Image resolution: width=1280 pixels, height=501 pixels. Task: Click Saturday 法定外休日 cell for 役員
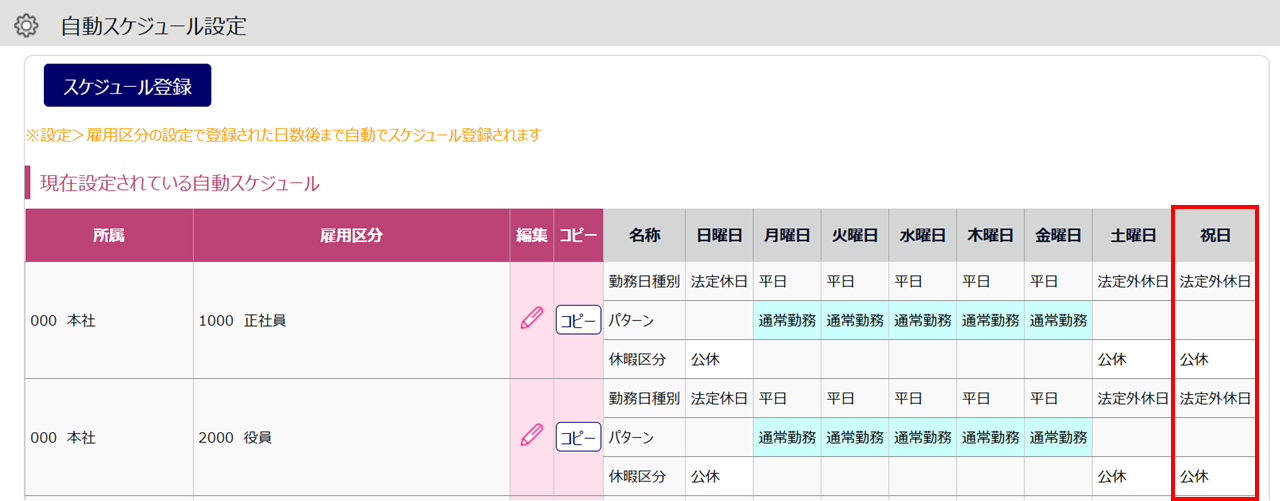pos(1133,398)
